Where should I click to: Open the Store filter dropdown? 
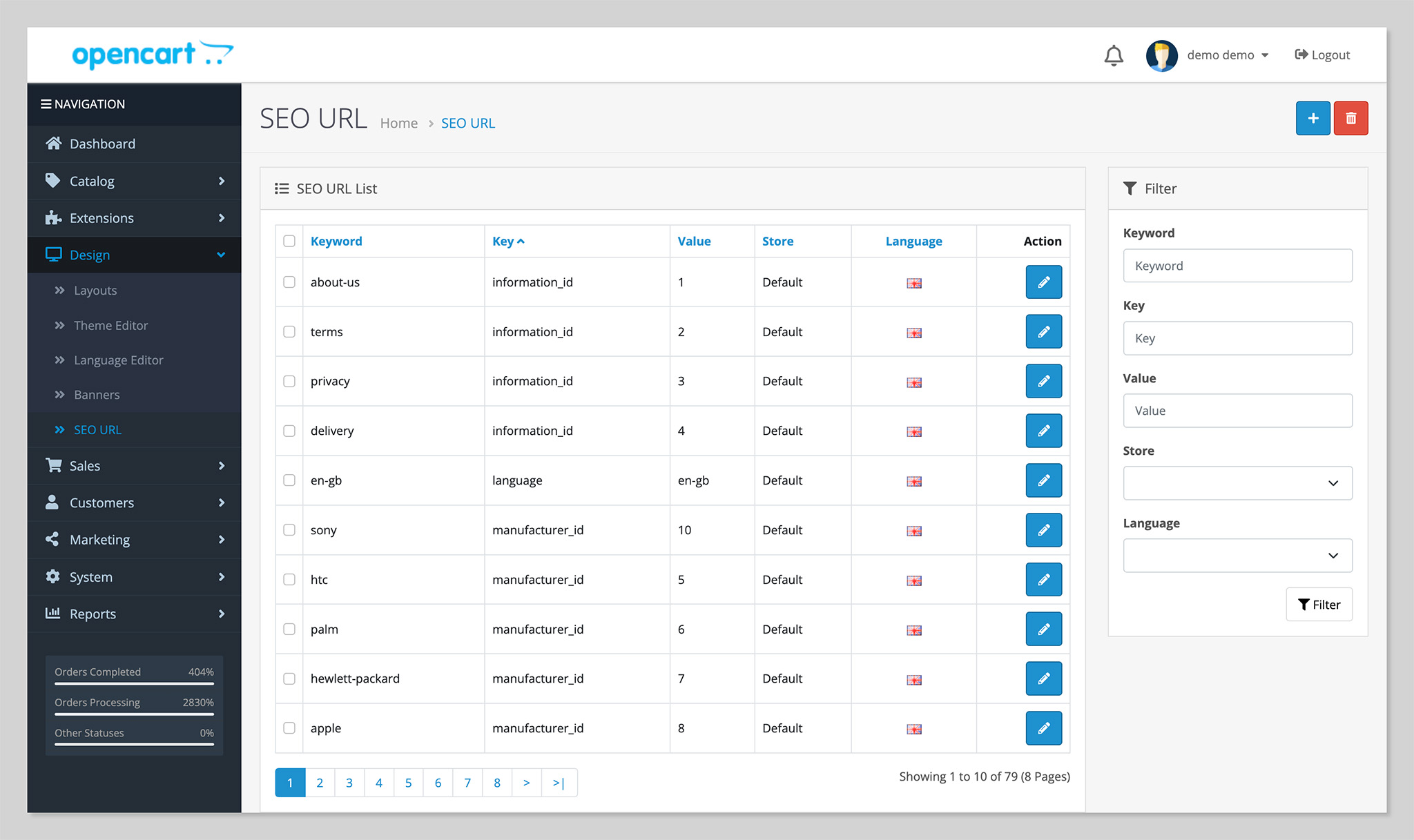pyautogui.click(x=1237, y=483)
